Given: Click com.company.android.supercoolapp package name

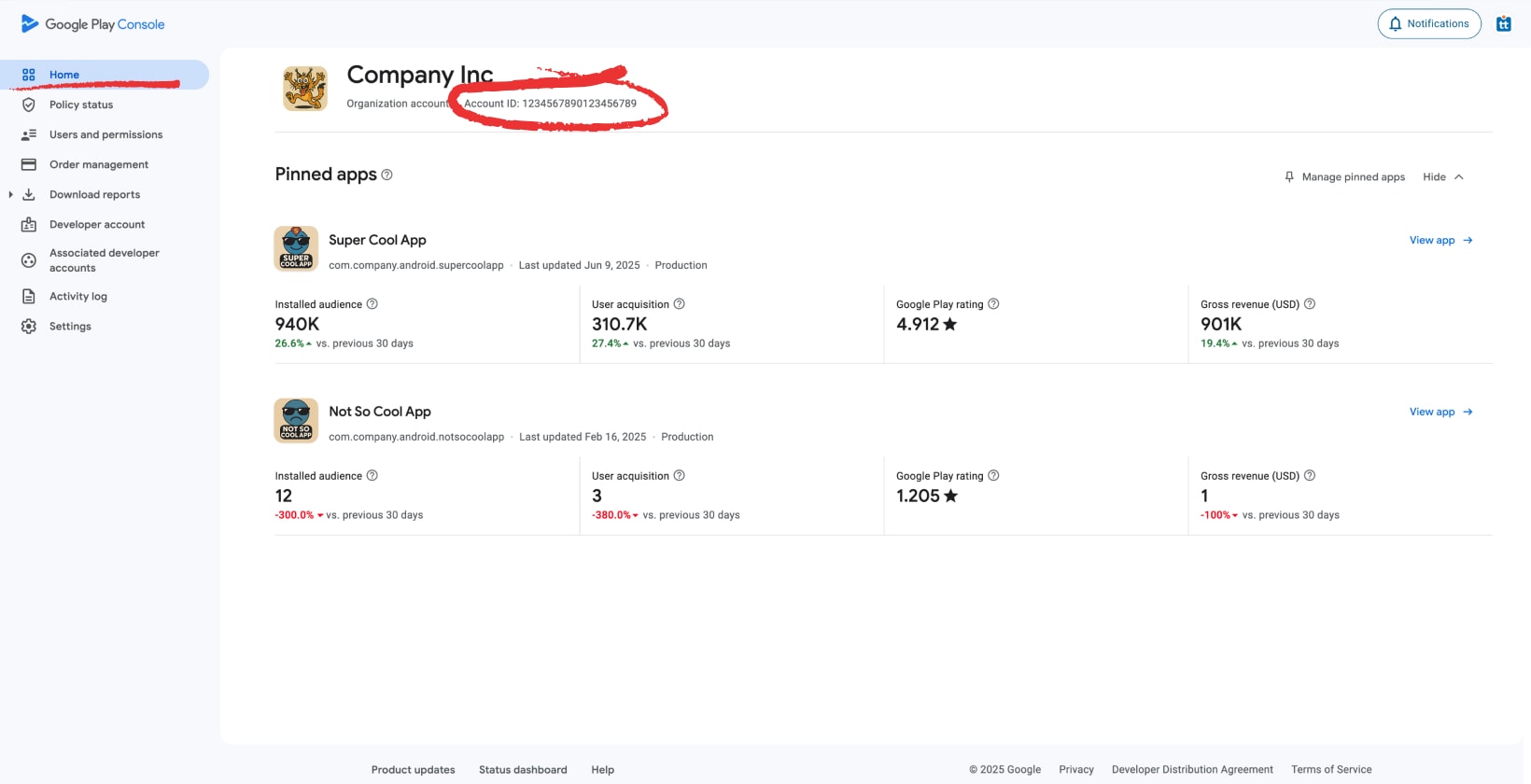Looking at the screenshot, I should [x=416, y=265].
